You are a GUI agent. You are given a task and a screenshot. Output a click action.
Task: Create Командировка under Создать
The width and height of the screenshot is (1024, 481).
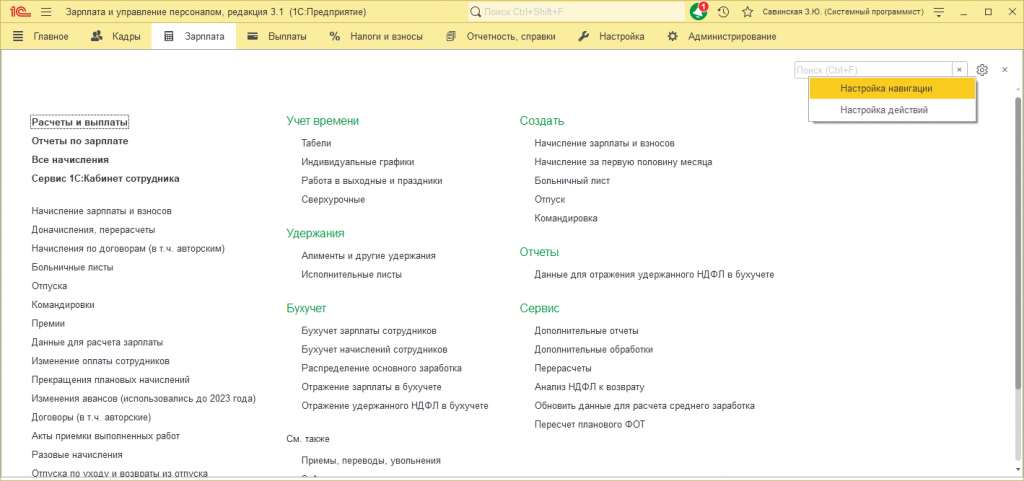[566, 218]
